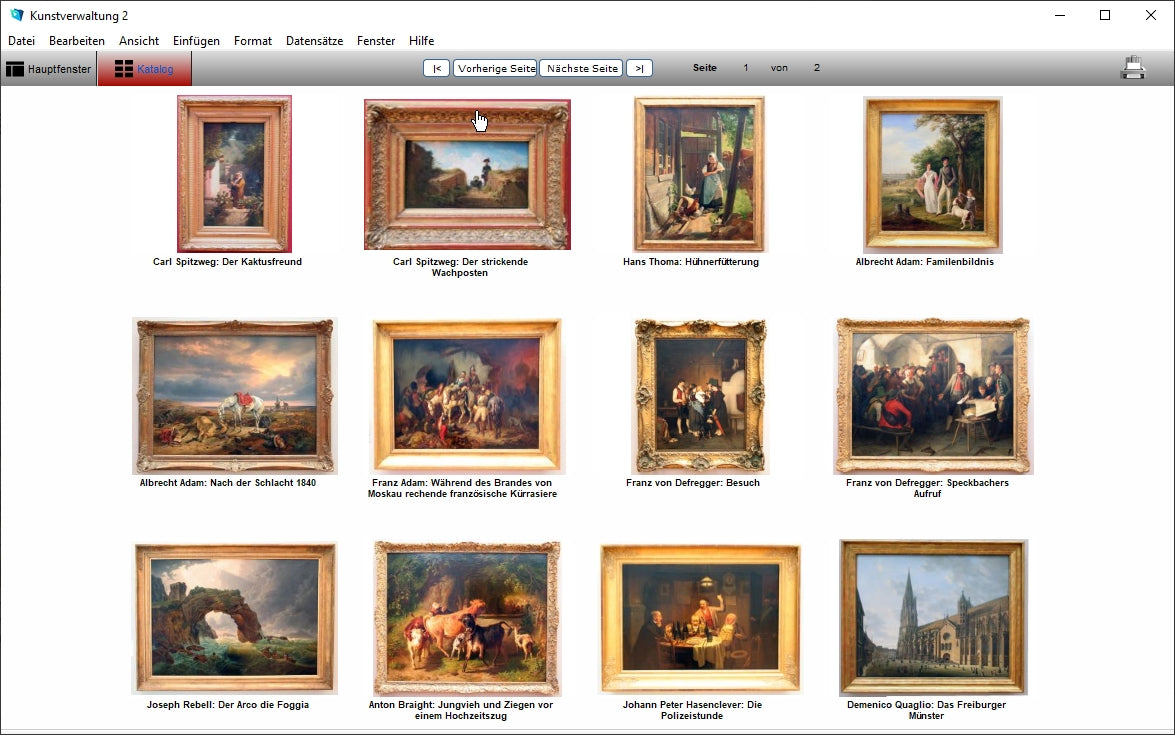Open the Hilfe menu
This screenshot has height=735, width=1175.
tap(421, 41)
